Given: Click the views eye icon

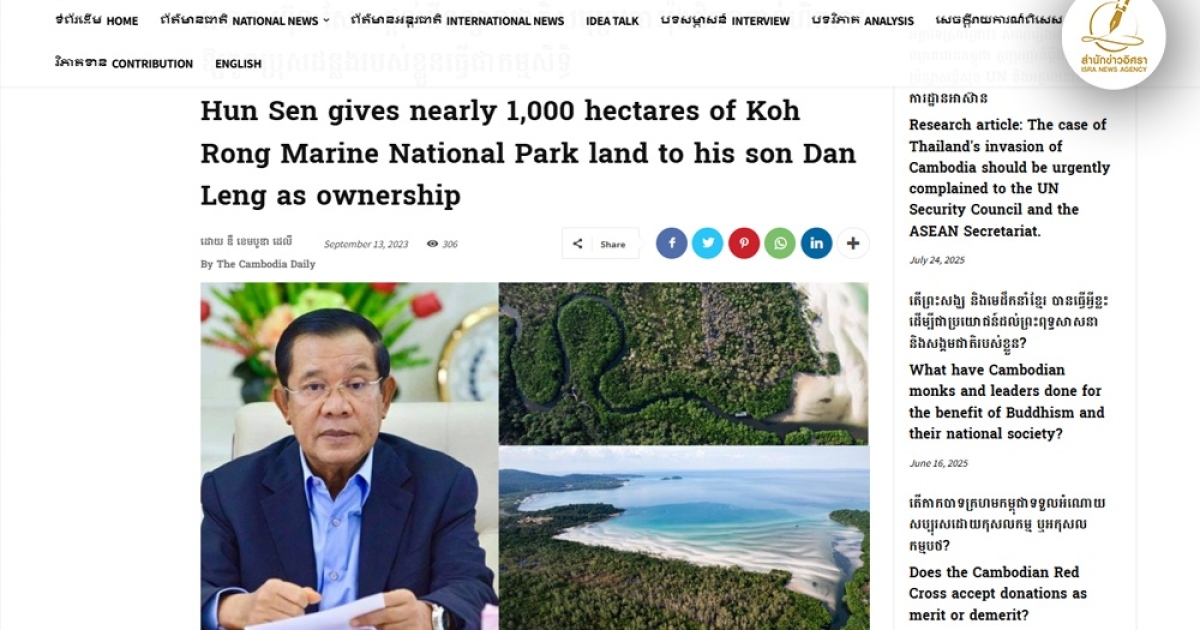Looking at the screenshot, I should point(432,244).
